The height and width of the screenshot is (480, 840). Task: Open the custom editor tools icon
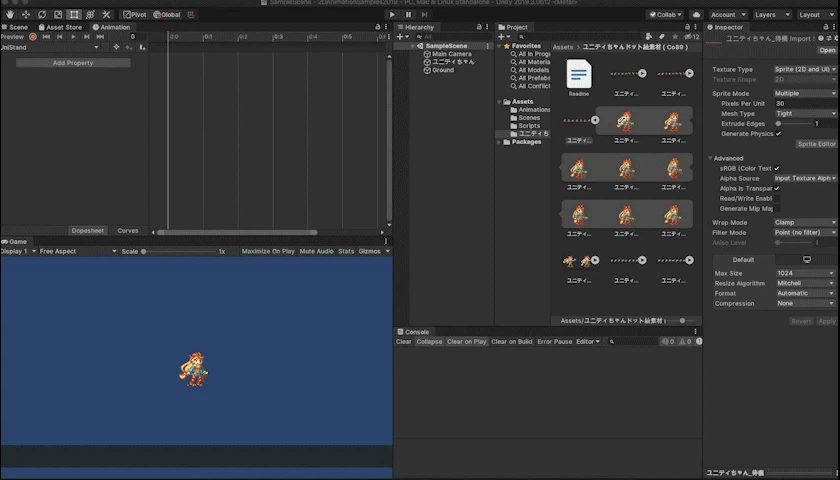point(106,14)
